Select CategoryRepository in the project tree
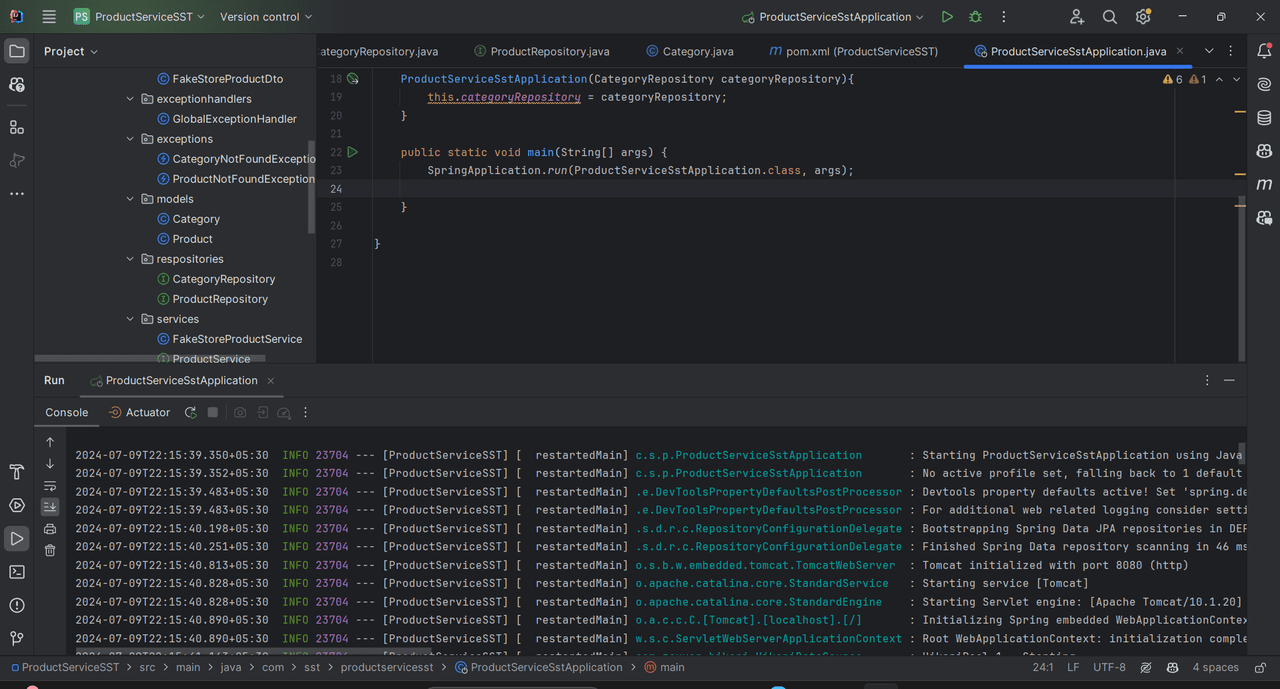 223,279
